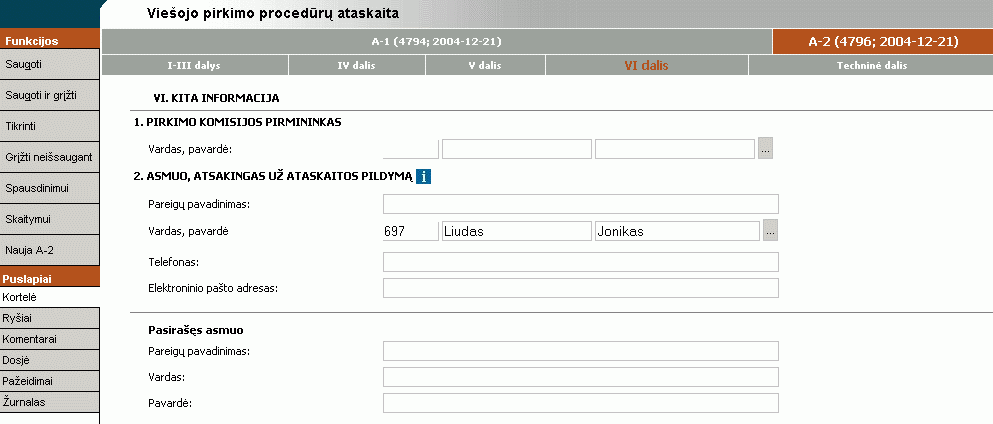The height and width of the screenshot is (424, 993).
Task: Go to the IV dalis tab
Action: 357,65
